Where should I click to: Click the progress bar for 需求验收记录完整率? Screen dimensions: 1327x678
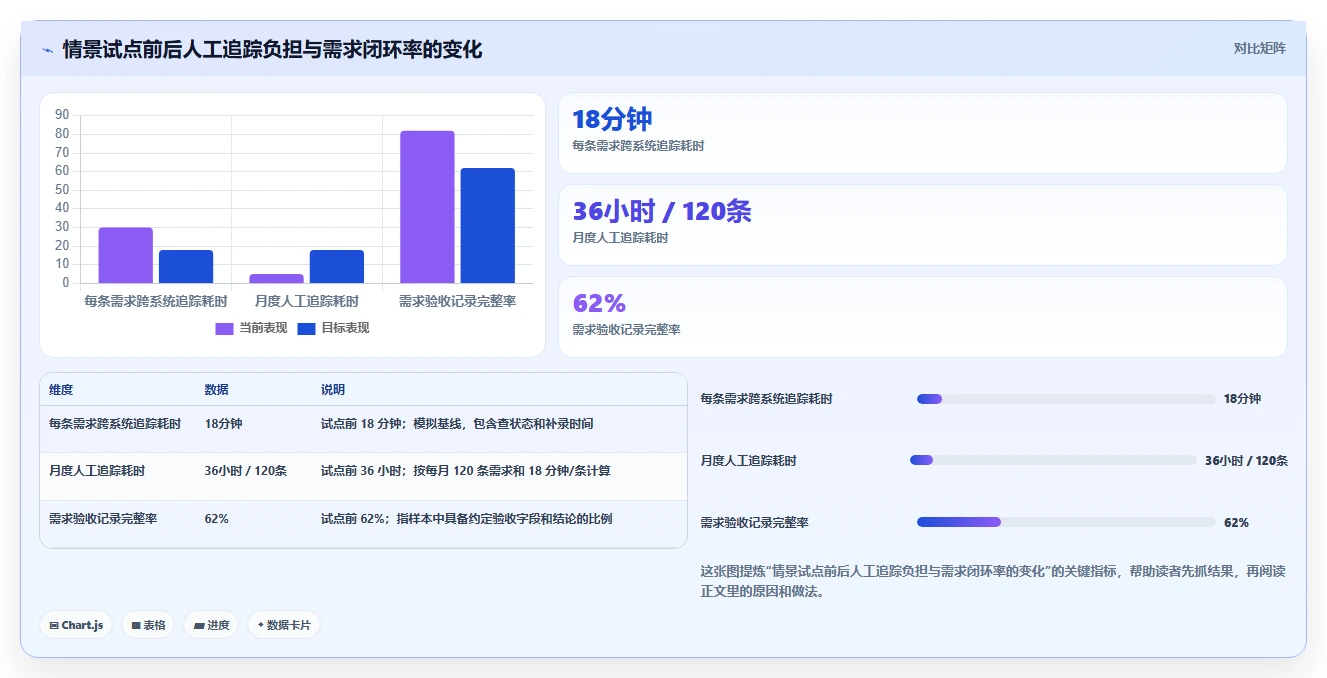click(1066, 522)
